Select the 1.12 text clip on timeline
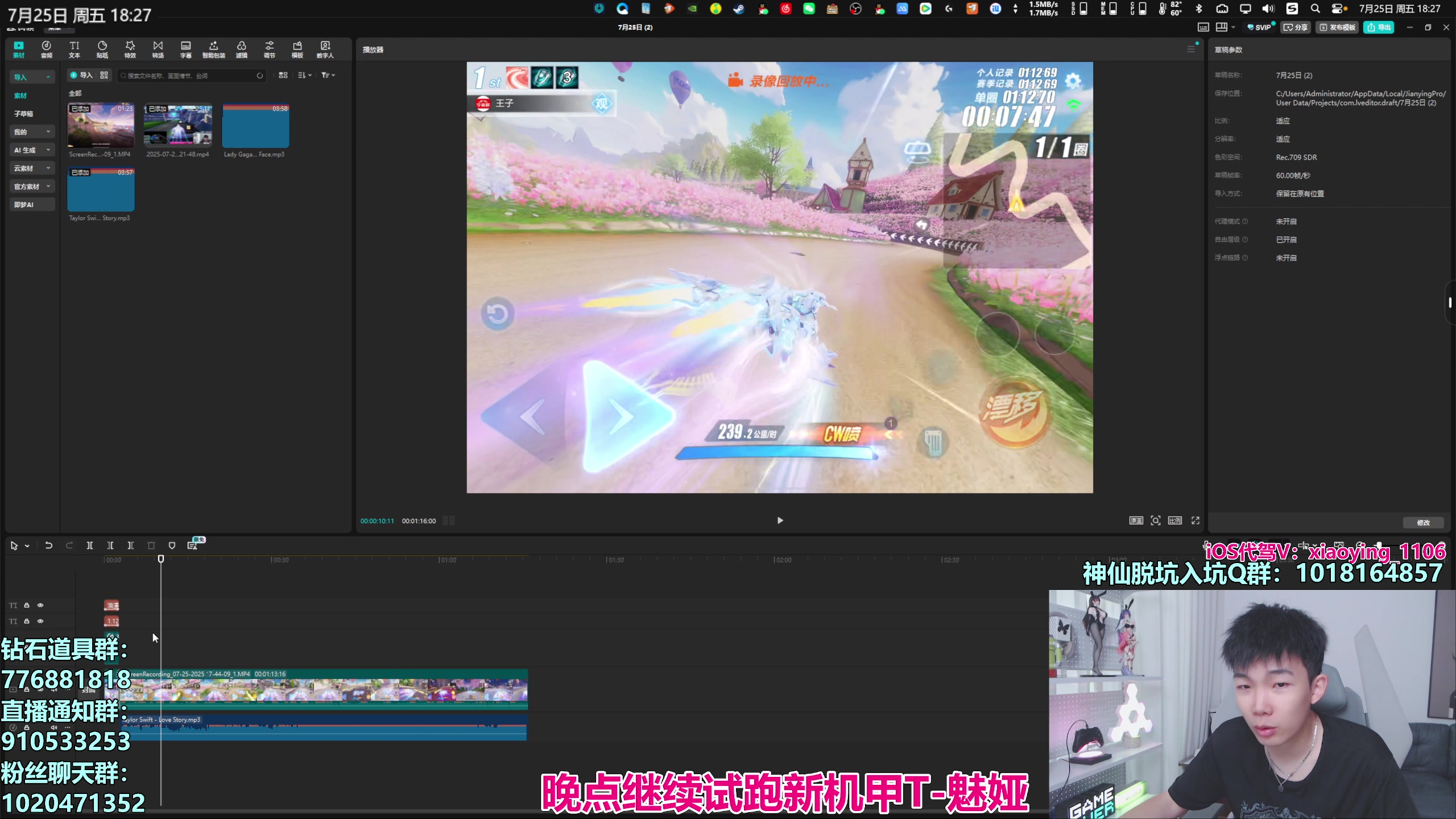 pos(111,621)
